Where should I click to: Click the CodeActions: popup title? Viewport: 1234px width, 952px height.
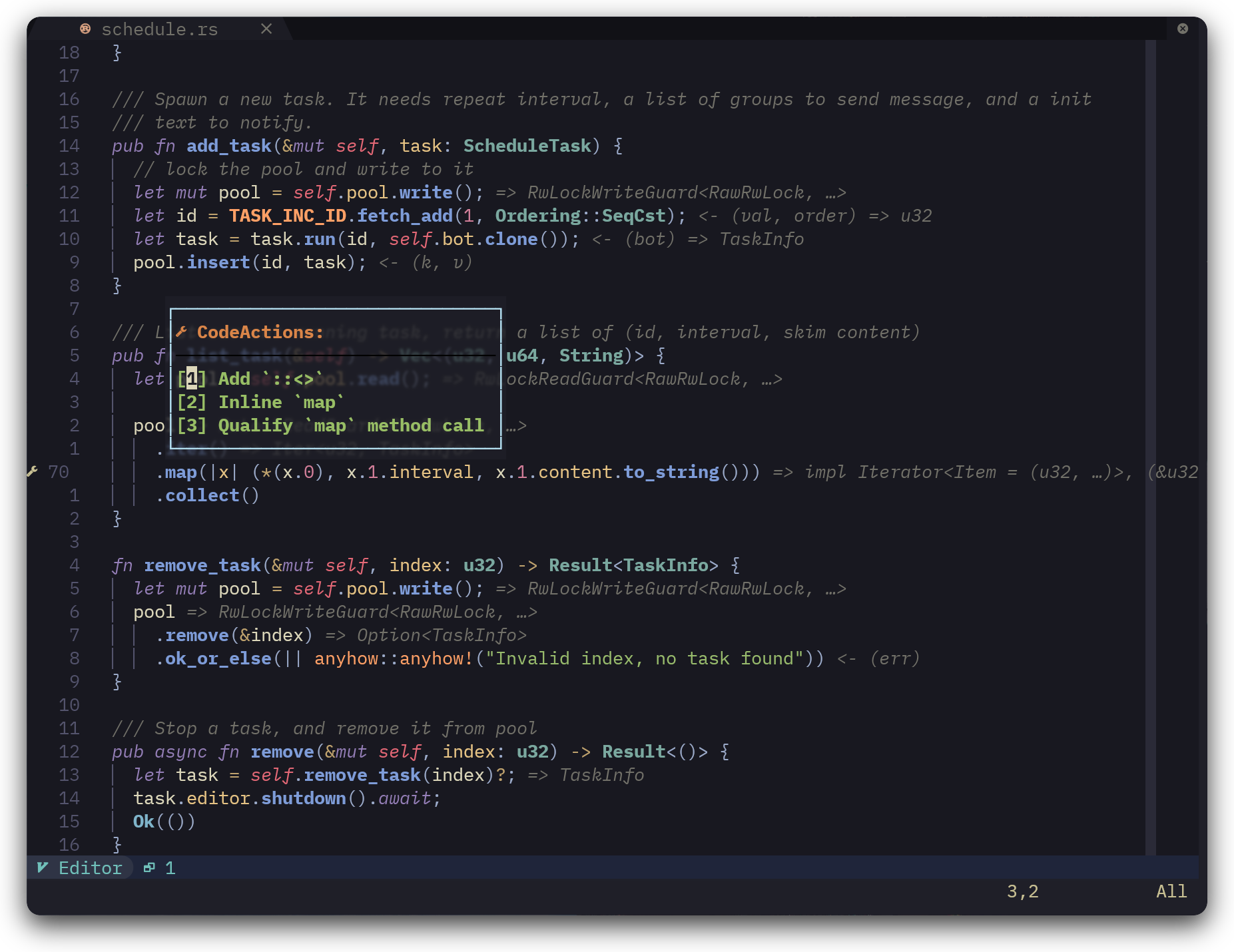click(260, 332)
